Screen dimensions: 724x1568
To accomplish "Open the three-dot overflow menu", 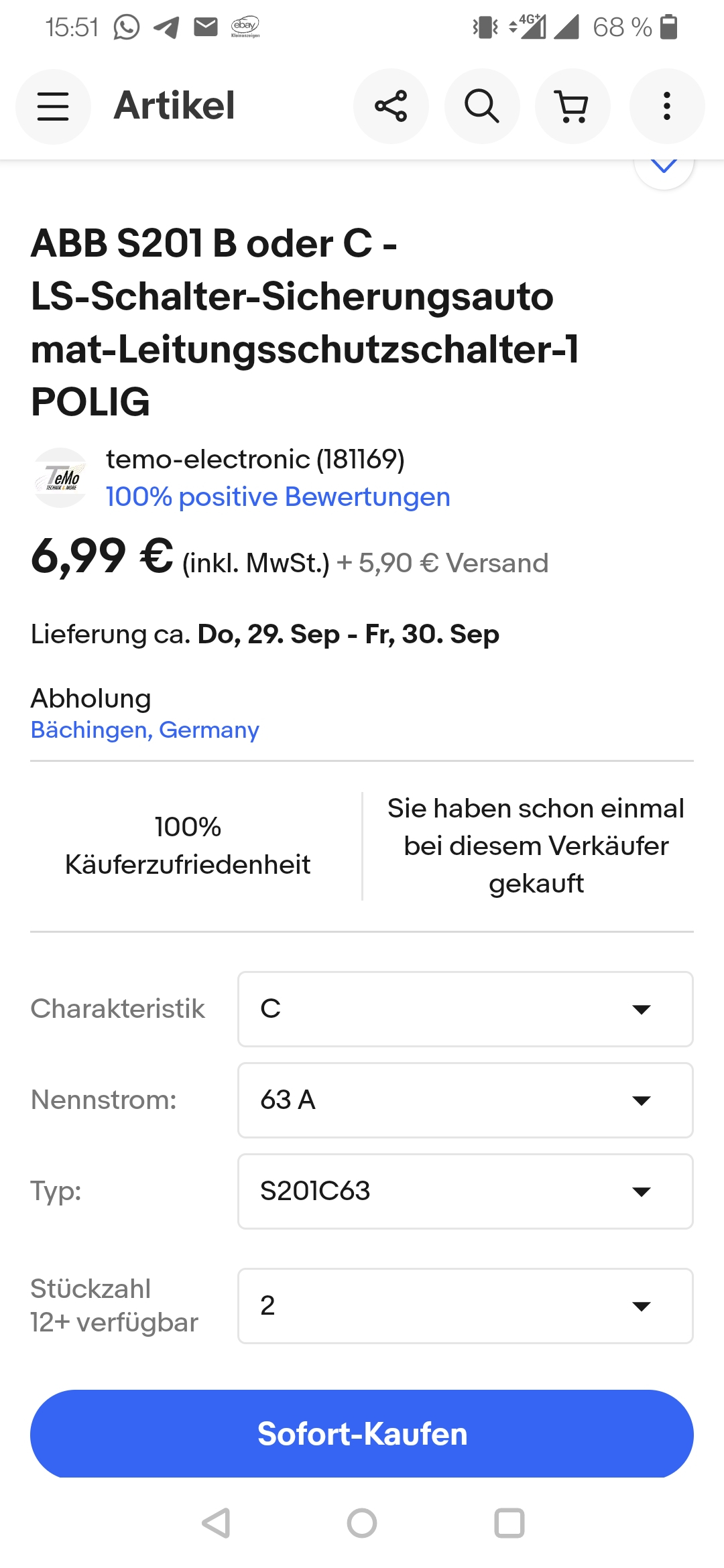I will 666,106.
